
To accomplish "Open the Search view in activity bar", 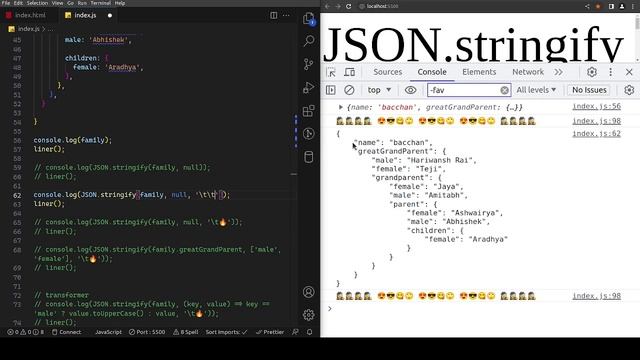I will pos(309,40).
